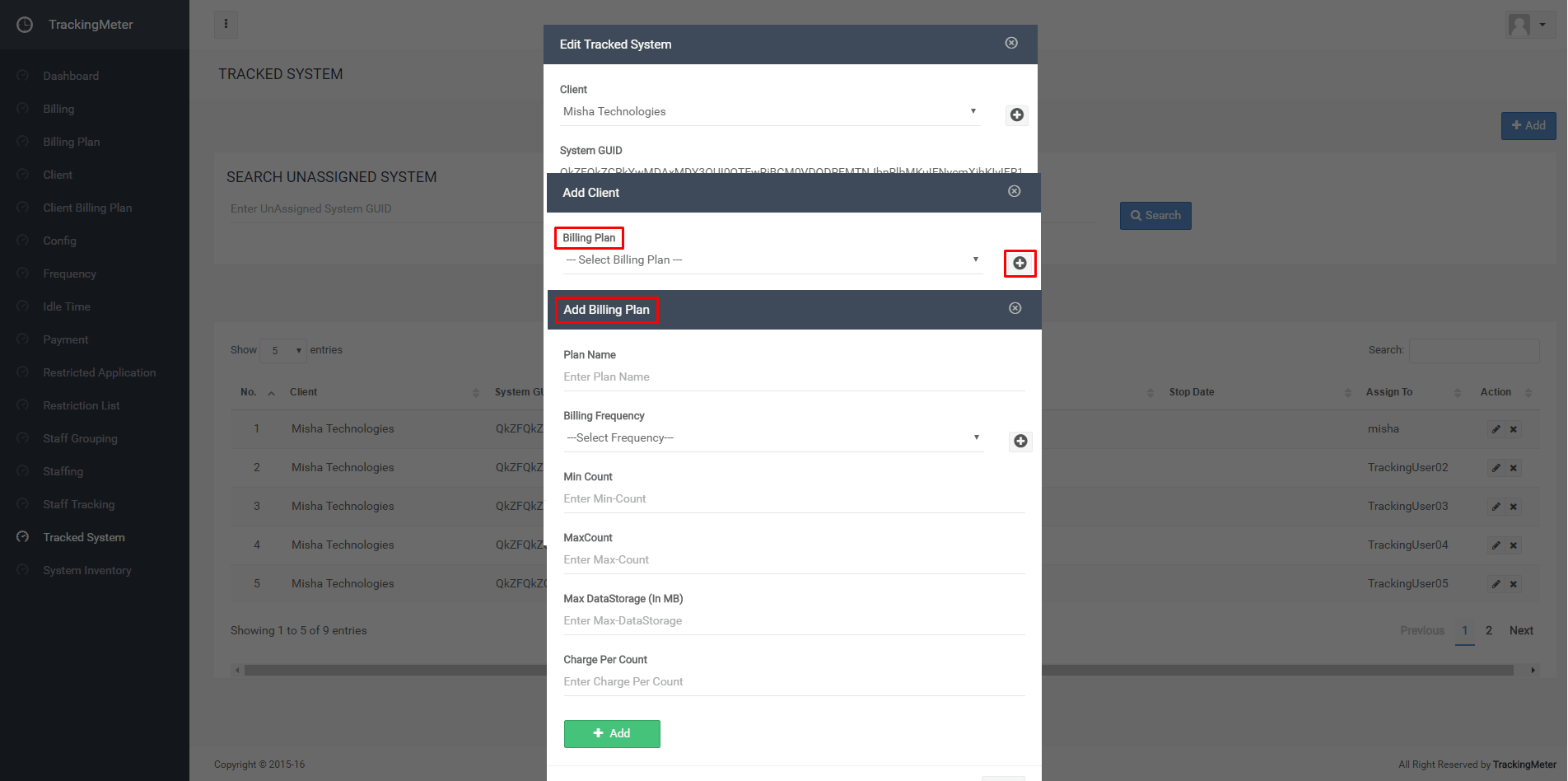Image resolution: width=1568 pixels, height=781 pixels.
Task: Go to Restricted Application in sidebar
Action: click(99, 372)
